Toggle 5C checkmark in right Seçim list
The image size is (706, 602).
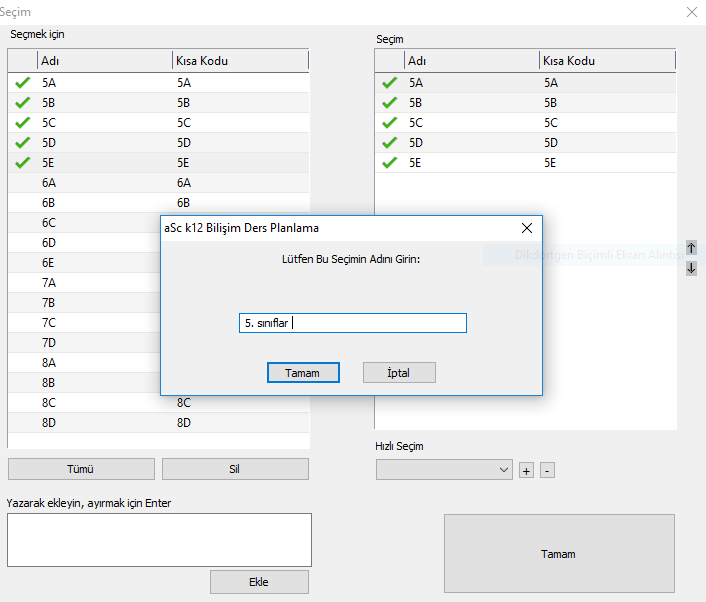(x=389, y=122)
